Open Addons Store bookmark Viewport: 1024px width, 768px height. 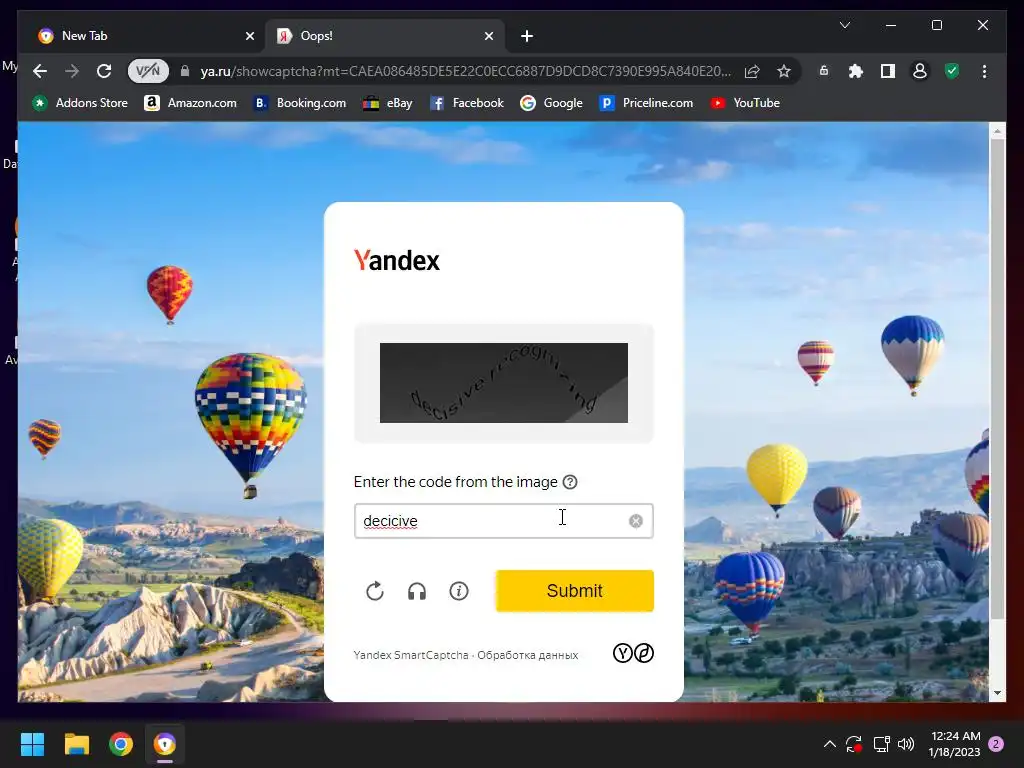point(80,103)
